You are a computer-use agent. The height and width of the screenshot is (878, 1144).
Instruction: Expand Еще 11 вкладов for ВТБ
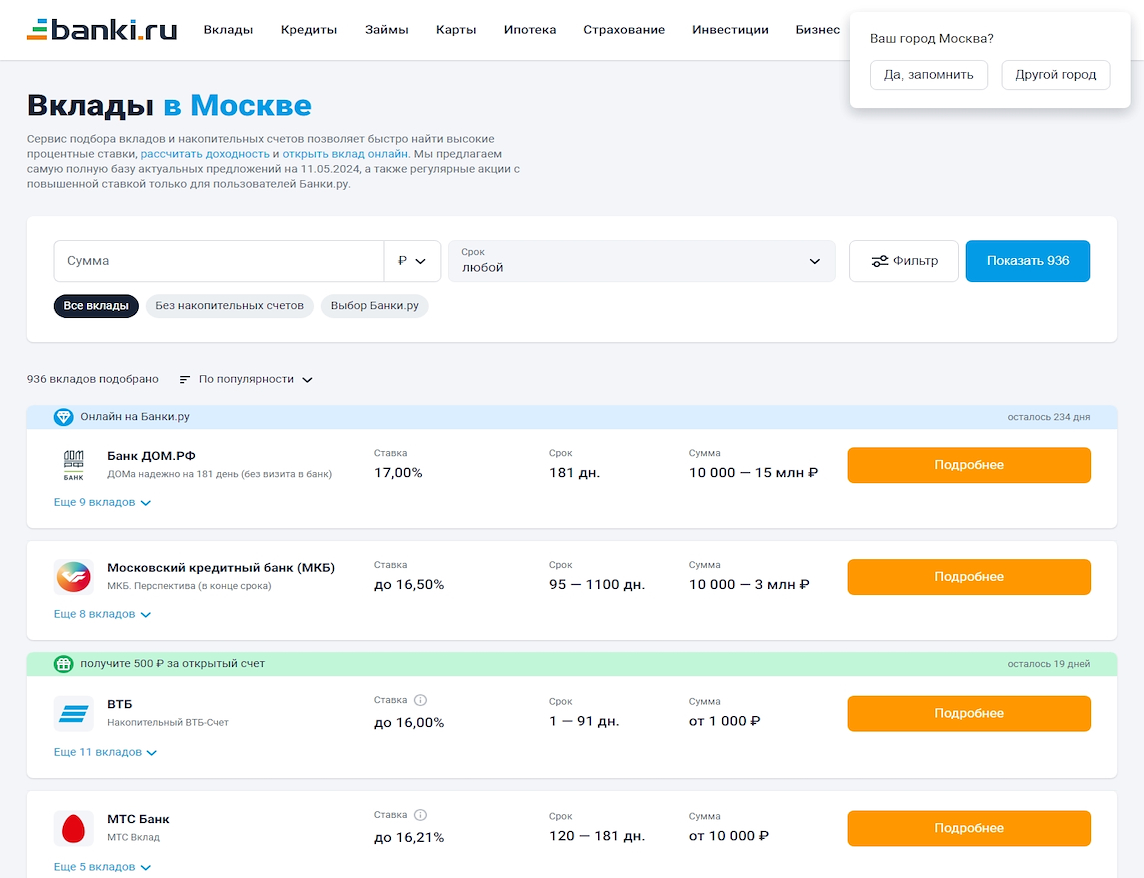[x=105, y=752]
